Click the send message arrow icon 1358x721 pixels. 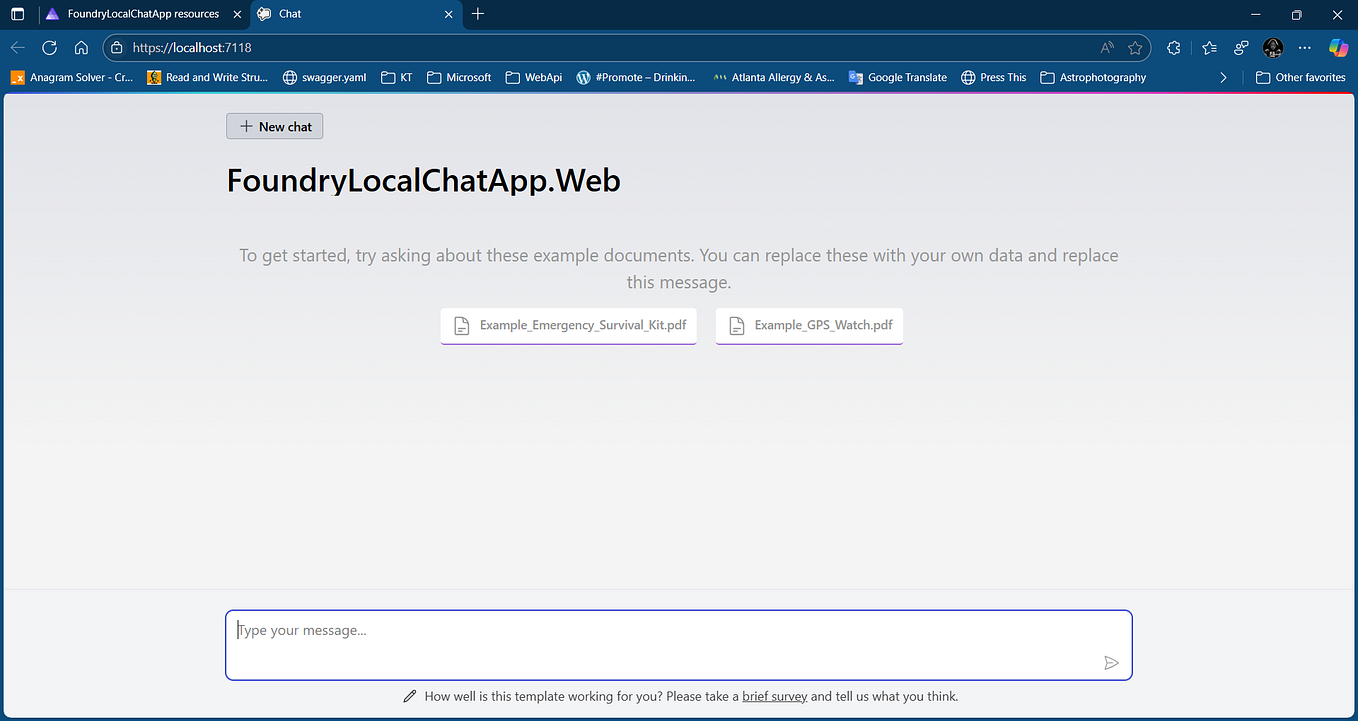point(1110,662)
